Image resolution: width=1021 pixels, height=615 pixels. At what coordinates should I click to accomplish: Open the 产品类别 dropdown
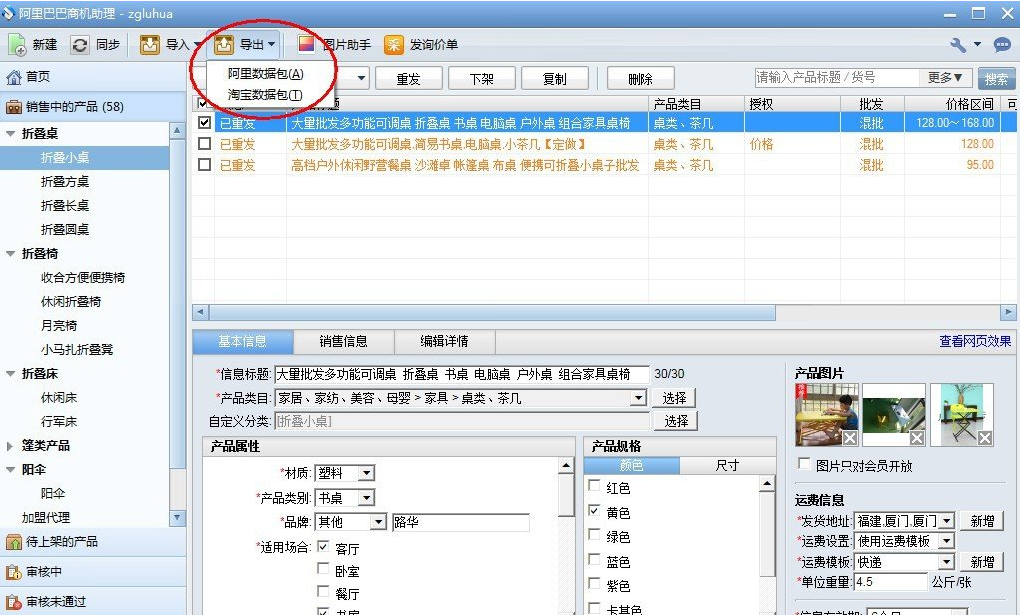coord(367,498)
